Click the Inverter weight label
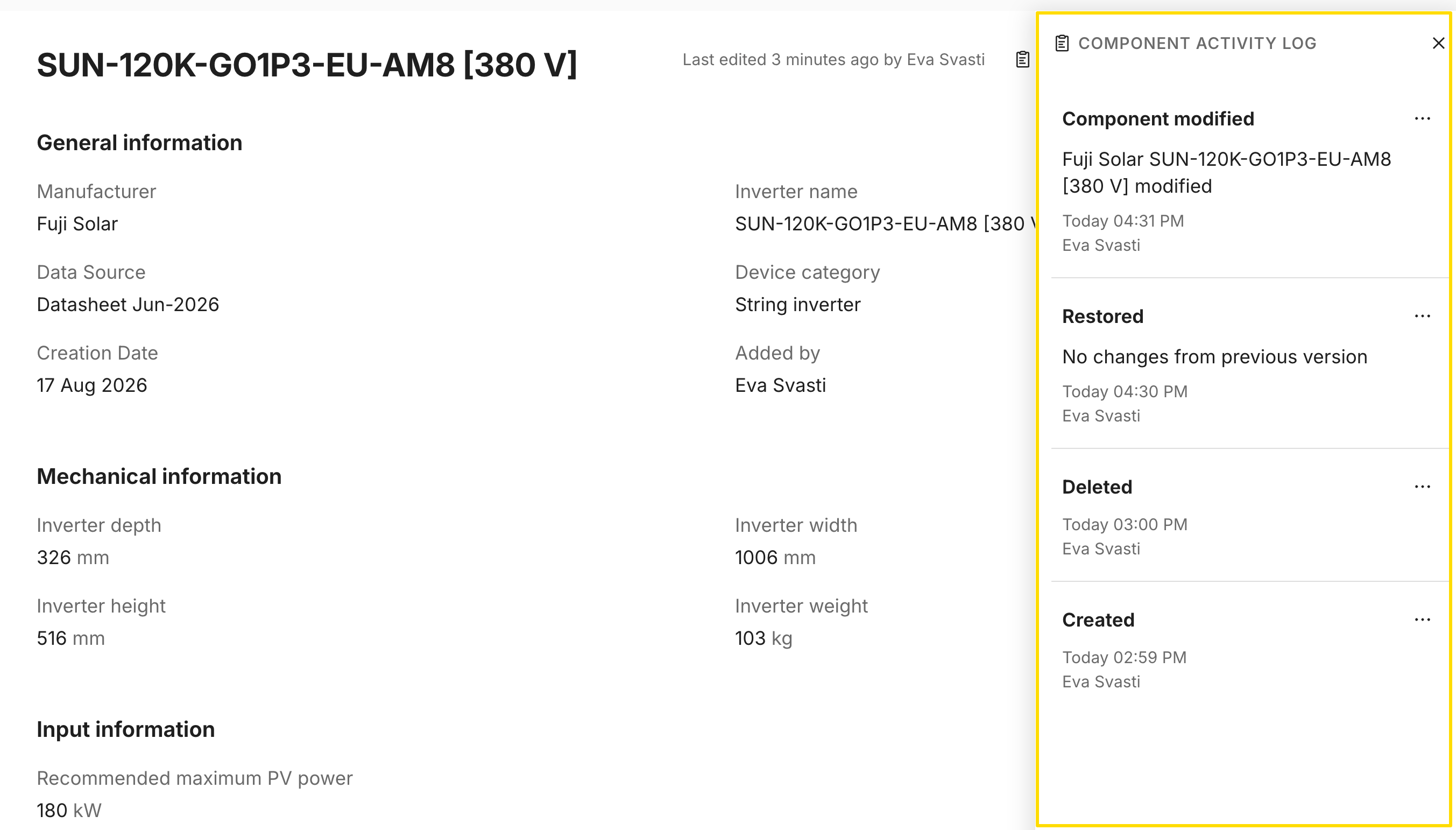The width and height of the screenshot is (1456, 830). tap(801, 607)
